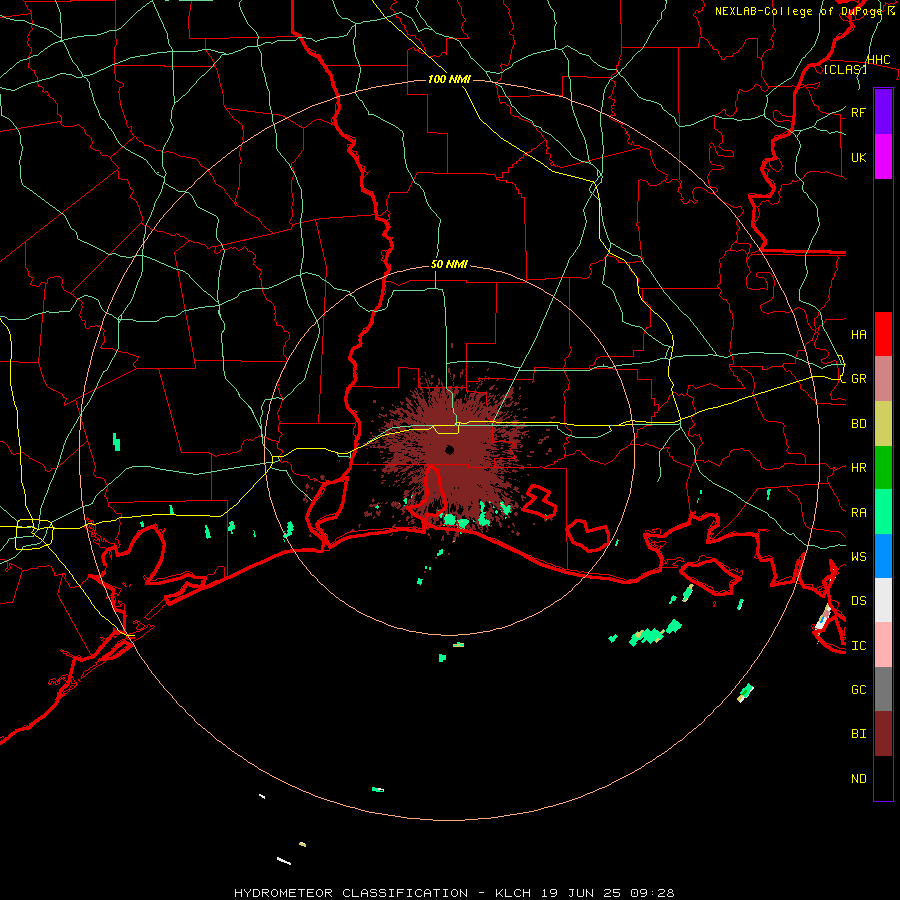
Task: Click the UK magenta legend swatch
Action: tap(883, 157)
